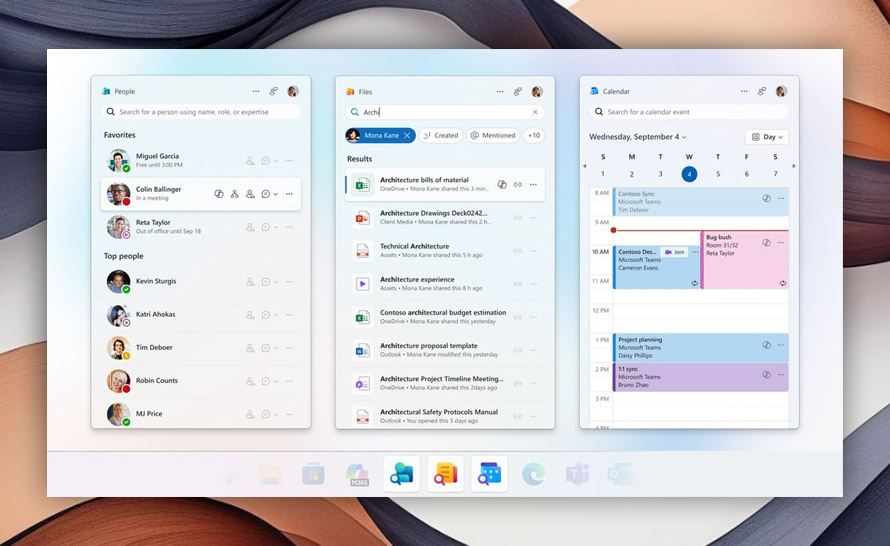Open the Files search app in the taskbar
The image size is (890, 546).
pyautogui.click(x=446, y=474)
